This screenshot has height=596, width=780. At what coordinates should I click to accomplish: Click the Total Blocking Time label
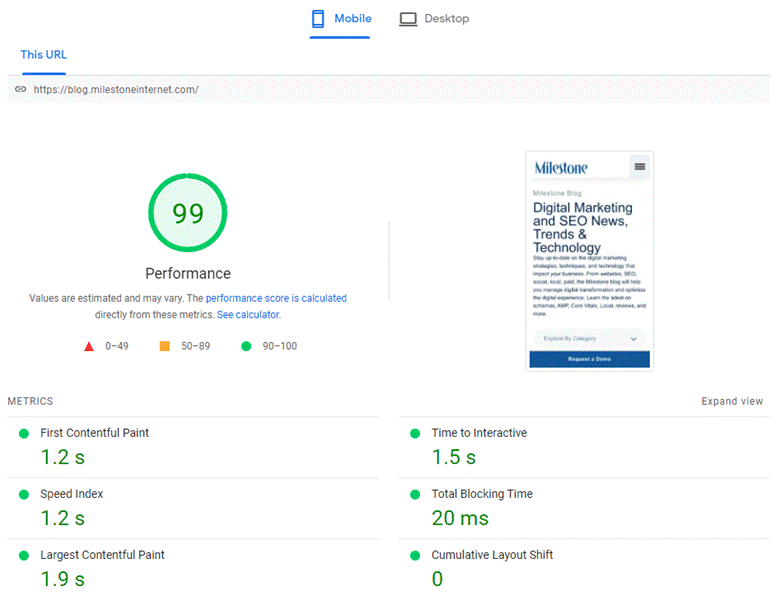pos(482,494)
